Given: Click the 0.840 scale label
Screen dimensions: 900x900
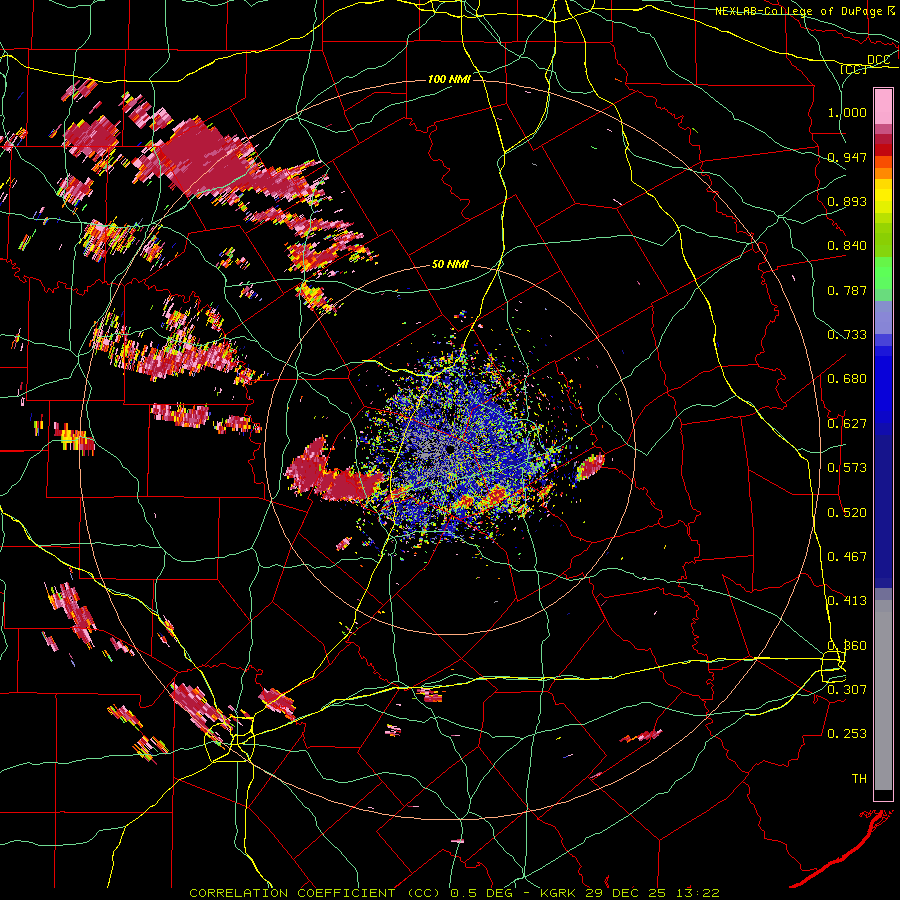Looking at the screenshot, I should click(847, 246).
